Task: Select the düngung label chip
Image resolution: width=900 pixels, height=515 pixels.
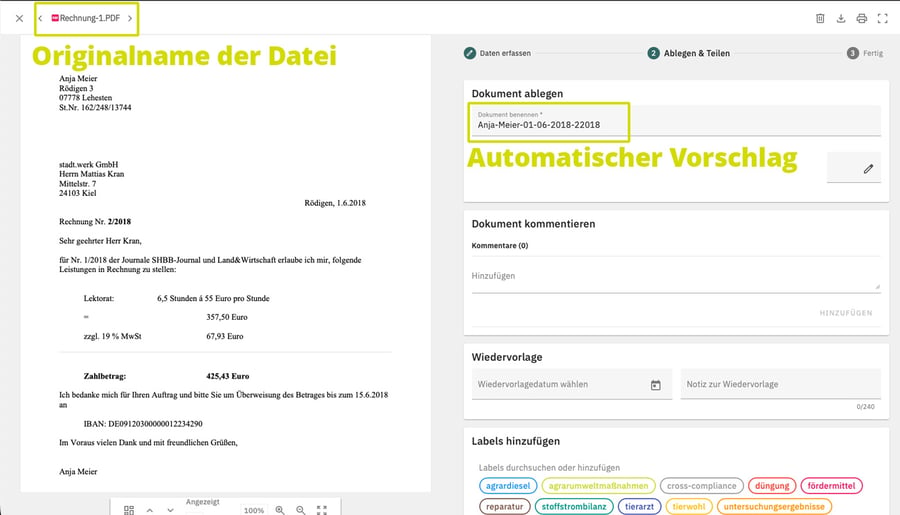Action: (x=772, y=486)
